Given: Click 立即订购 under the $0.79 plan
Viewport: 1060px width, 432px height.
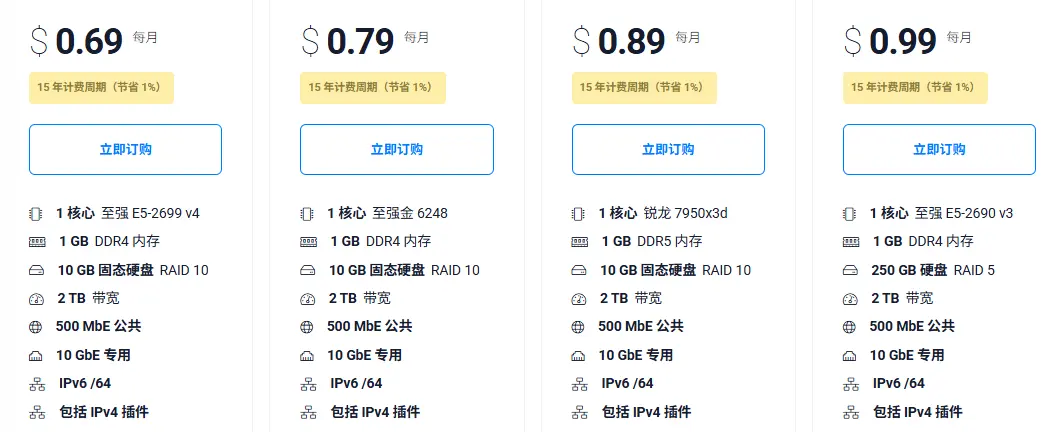Looking at the screenshot, I should (397, 149).
